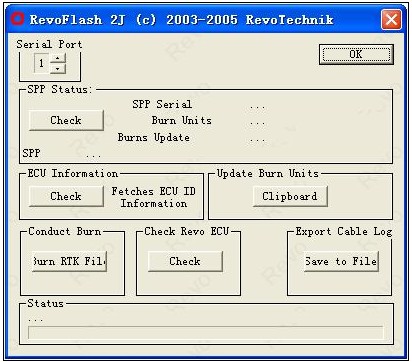Click the Burn Units label
The width and height of the screenshot is (412, 362).
click(x=182, y=120)
